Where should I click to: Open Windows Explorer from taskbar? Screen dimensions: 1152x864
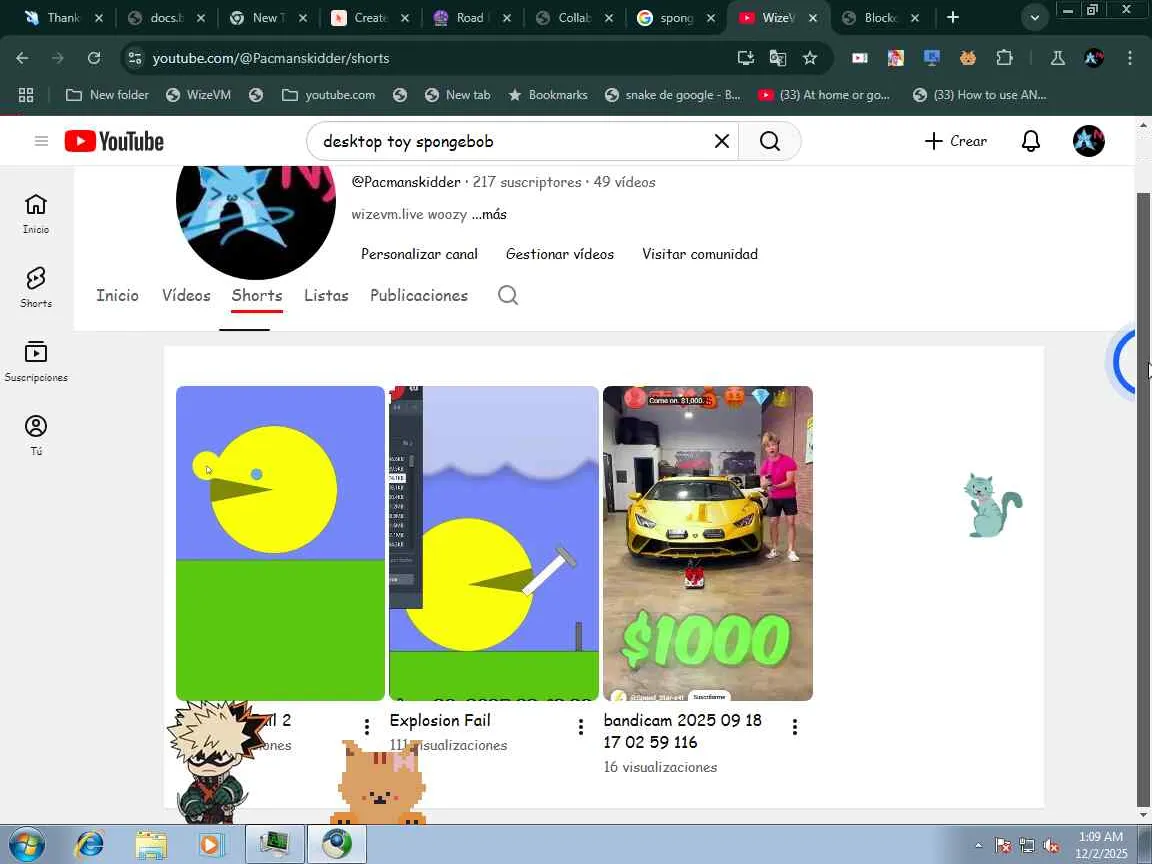[x=151, y=844]
